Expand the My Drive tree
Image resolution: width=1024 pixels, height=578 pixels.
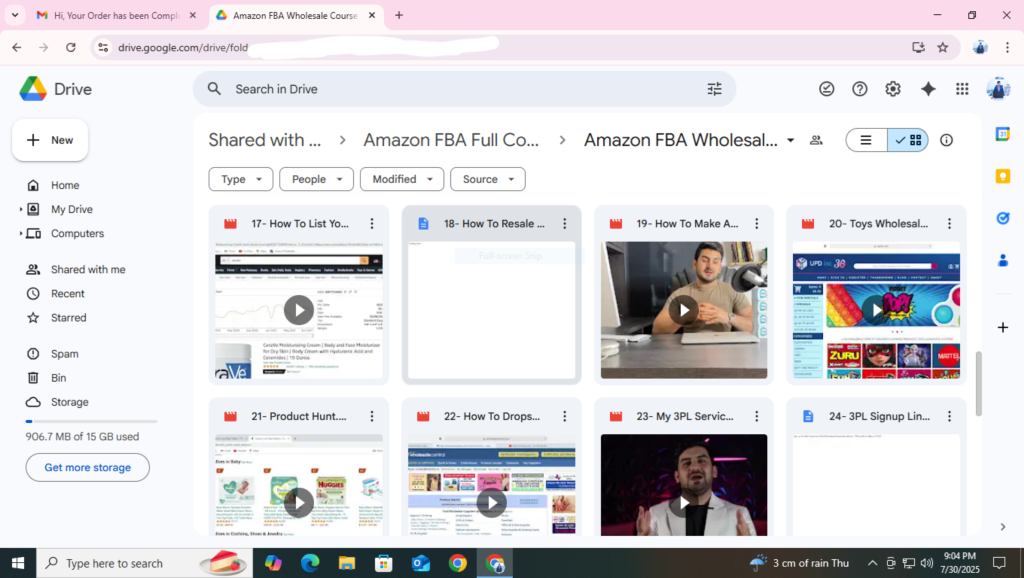click(21, 210)
